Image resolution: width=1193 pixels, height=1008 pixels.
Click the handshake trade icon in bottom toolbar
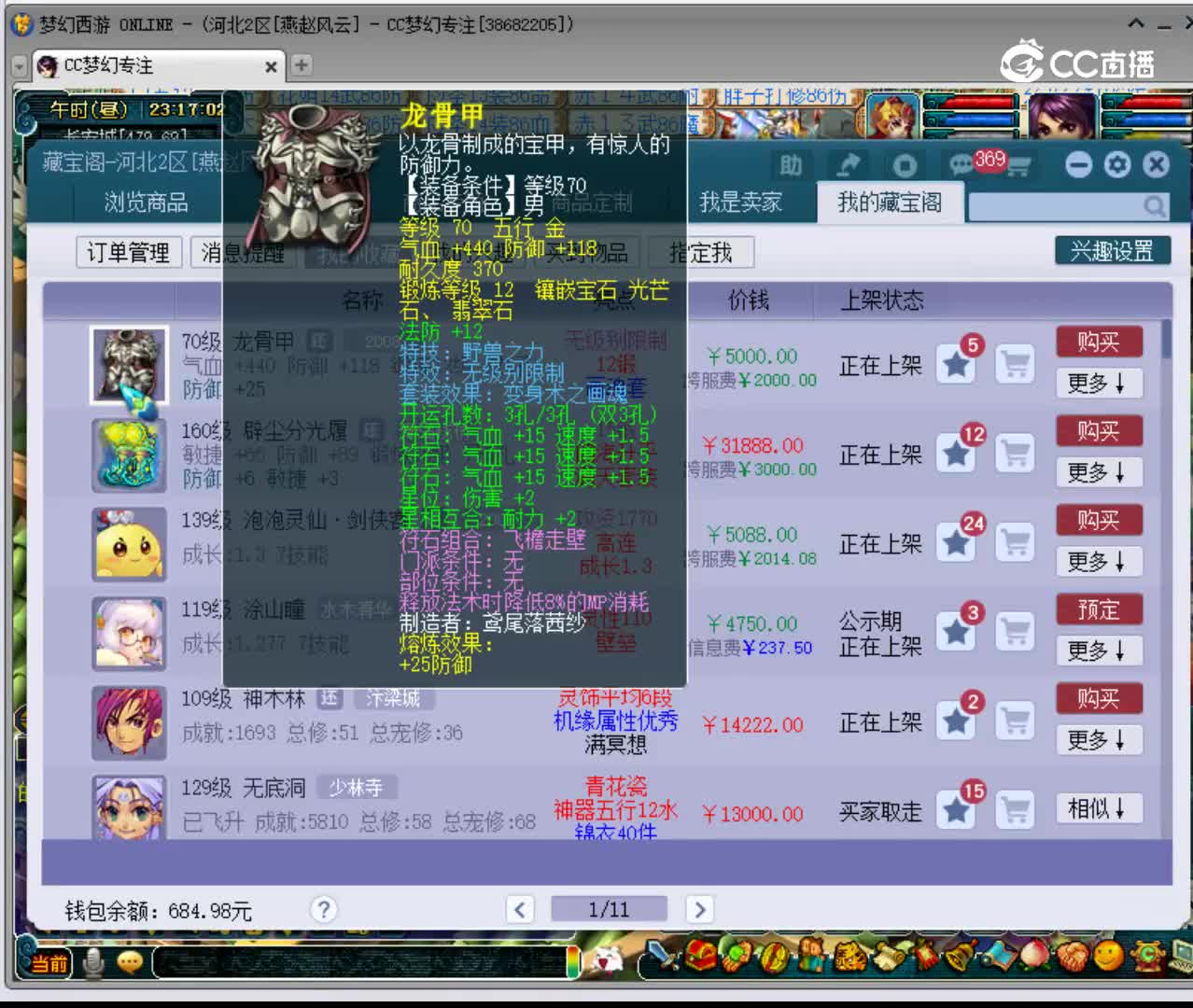1073,957
